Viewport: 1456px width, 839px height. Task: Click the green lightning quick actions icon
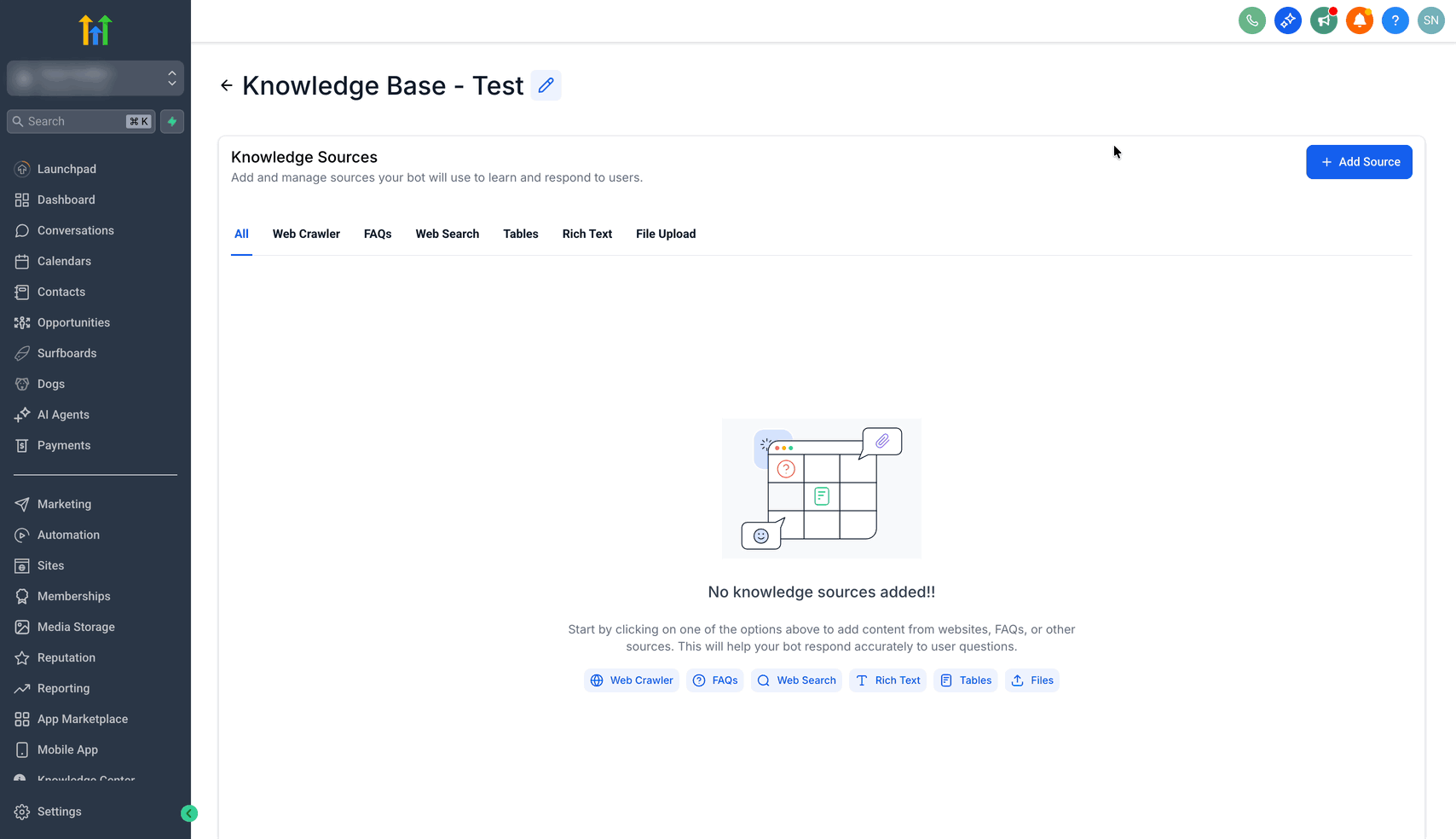[x=172, y=122]
